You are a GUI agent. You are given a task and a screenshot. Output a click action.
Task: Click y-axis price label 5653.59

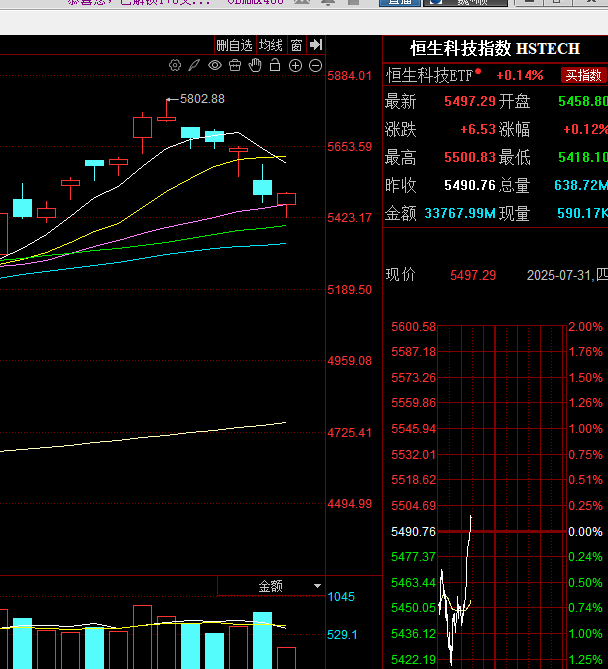click(349, 147)
